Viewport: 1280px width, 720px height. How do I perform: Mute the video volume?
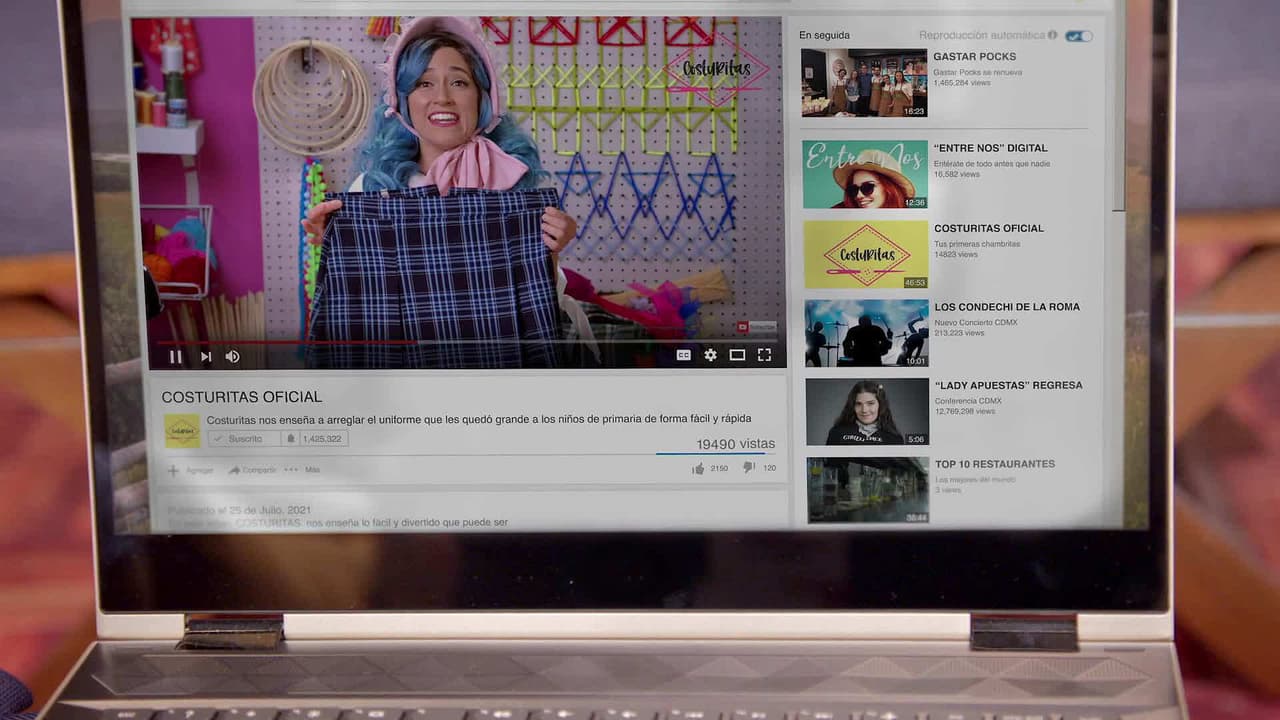(x=232, y=356)
